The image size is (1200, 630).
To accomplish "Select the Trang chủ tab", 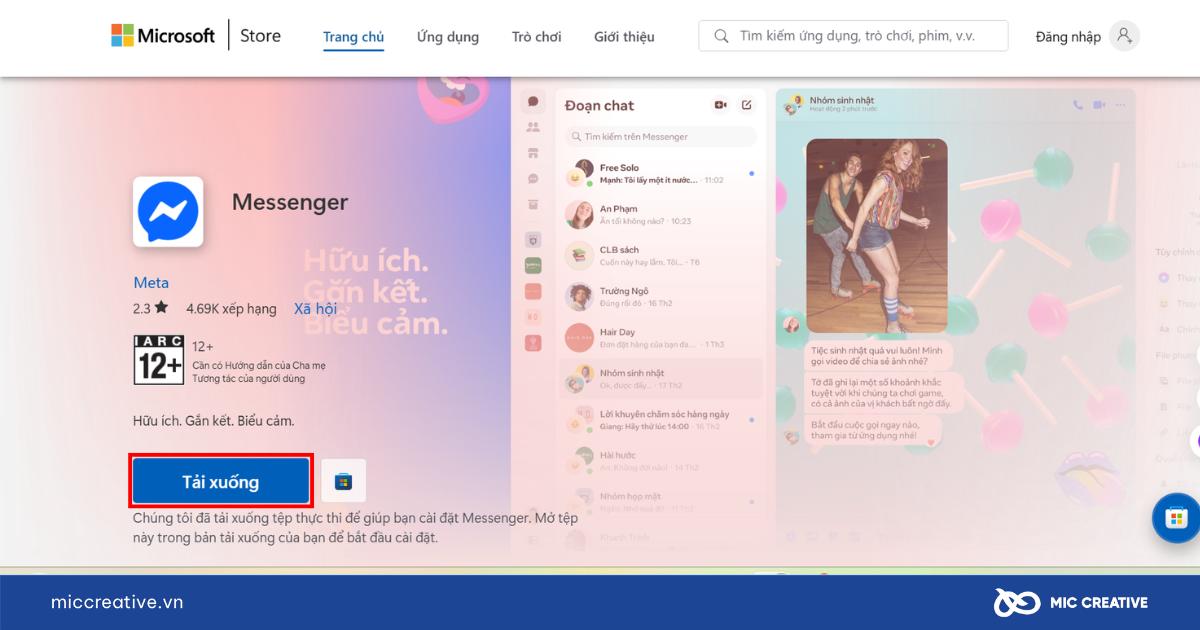I will (353, 37).
